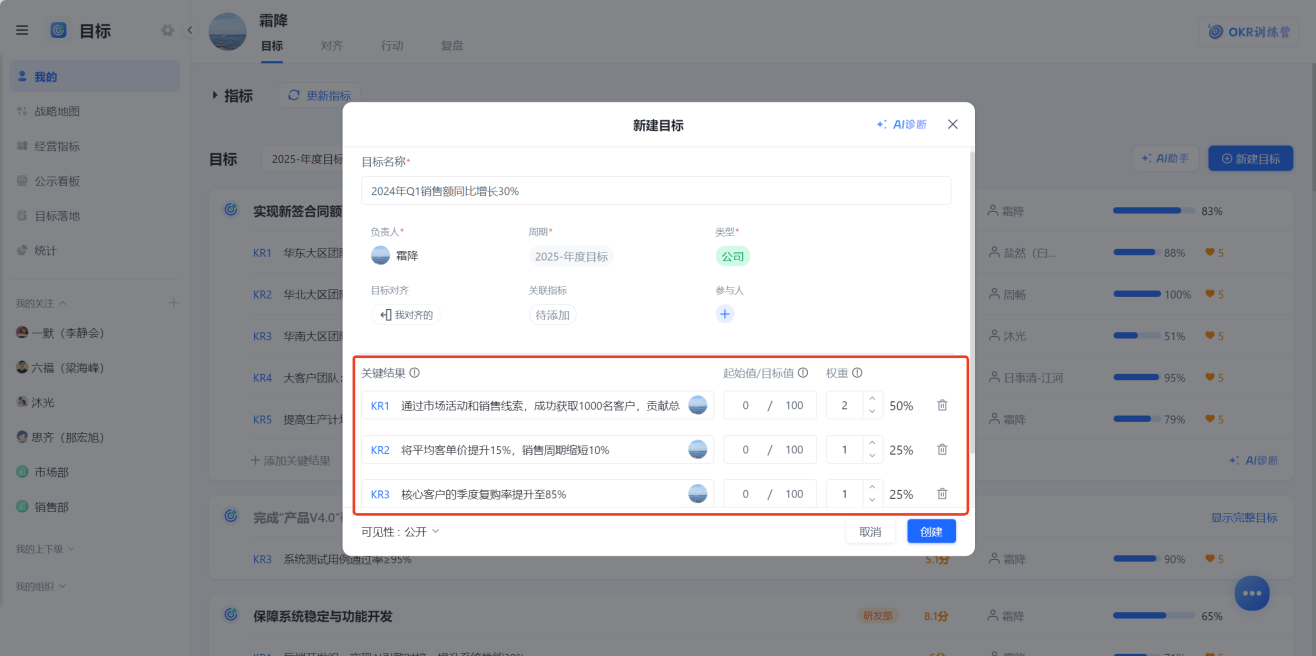
Task: Open the 2025-年度目标 period selector in the dialog
Action: click(571, 256)
